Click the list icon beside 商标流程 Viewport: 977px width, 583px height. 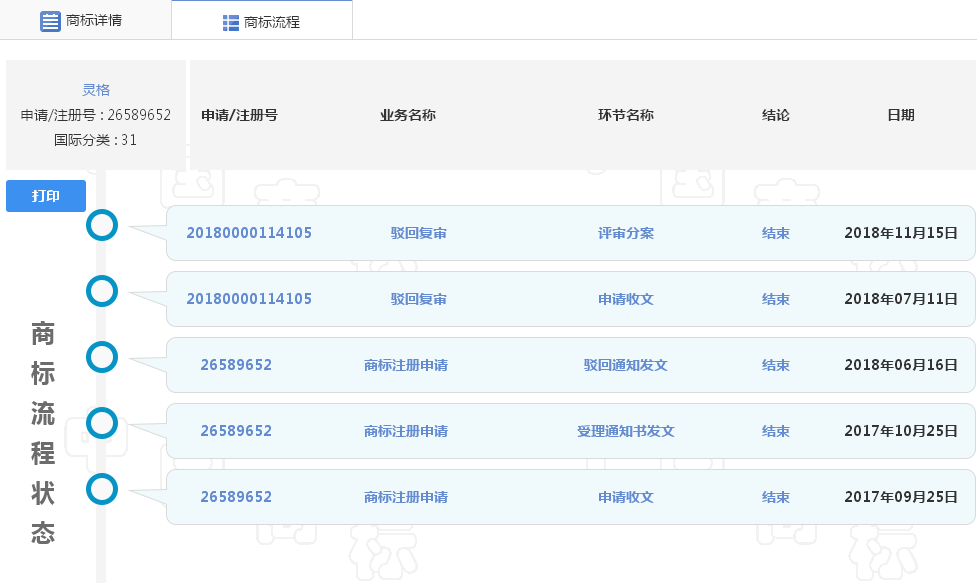(231, 22)
